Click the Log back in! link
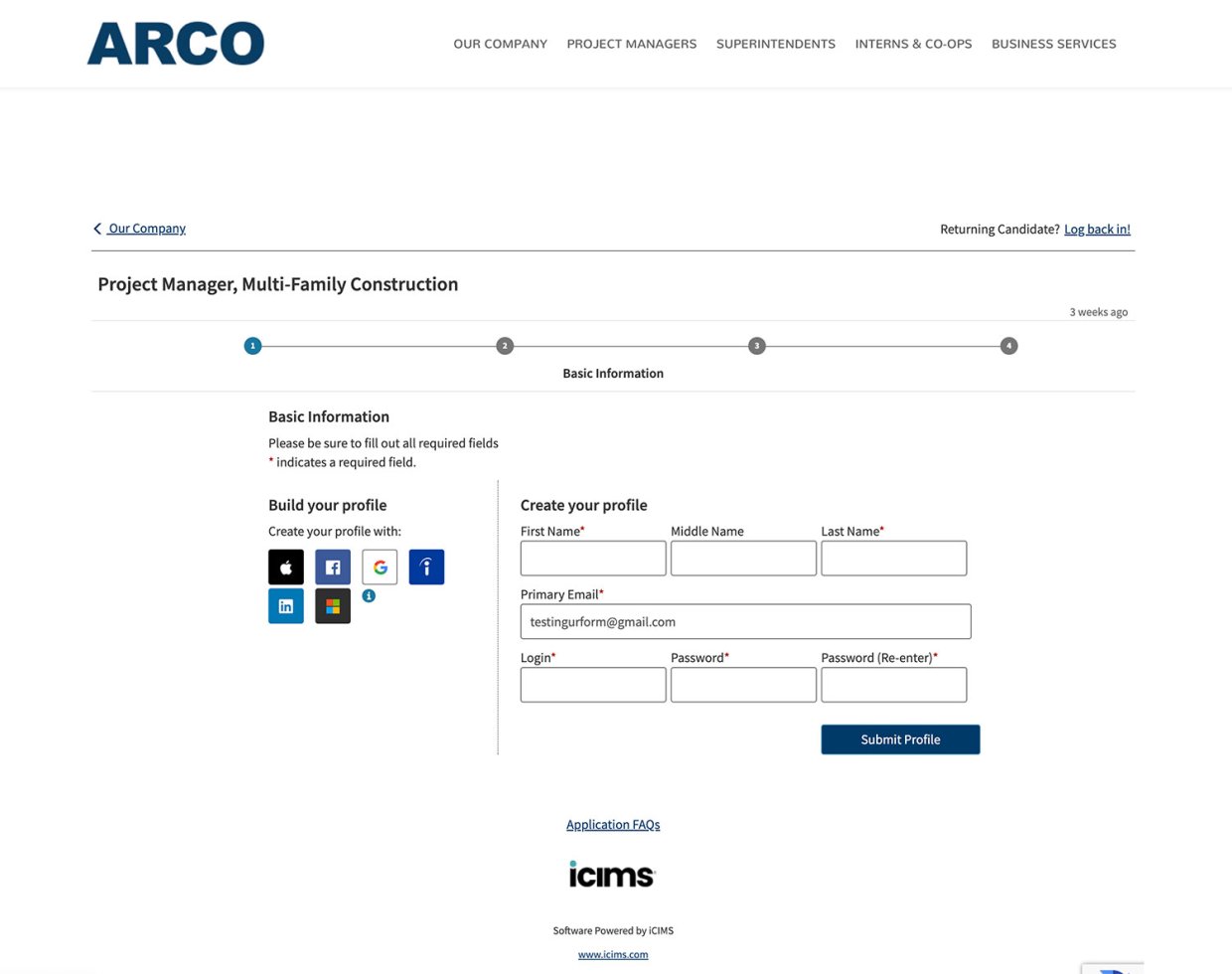 coord(1097,230)
